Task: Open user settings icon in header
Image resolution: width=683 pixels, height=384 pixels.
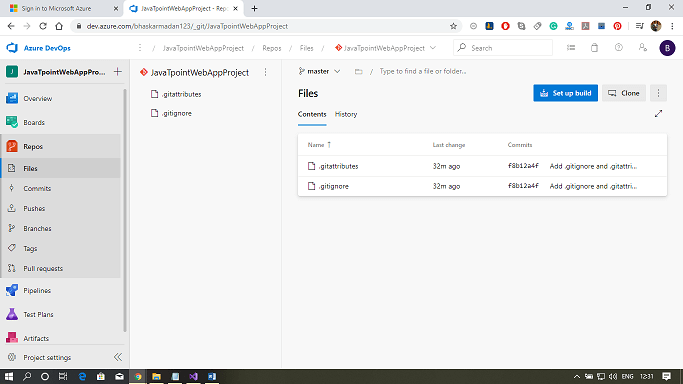Action: tap(642, 47)
